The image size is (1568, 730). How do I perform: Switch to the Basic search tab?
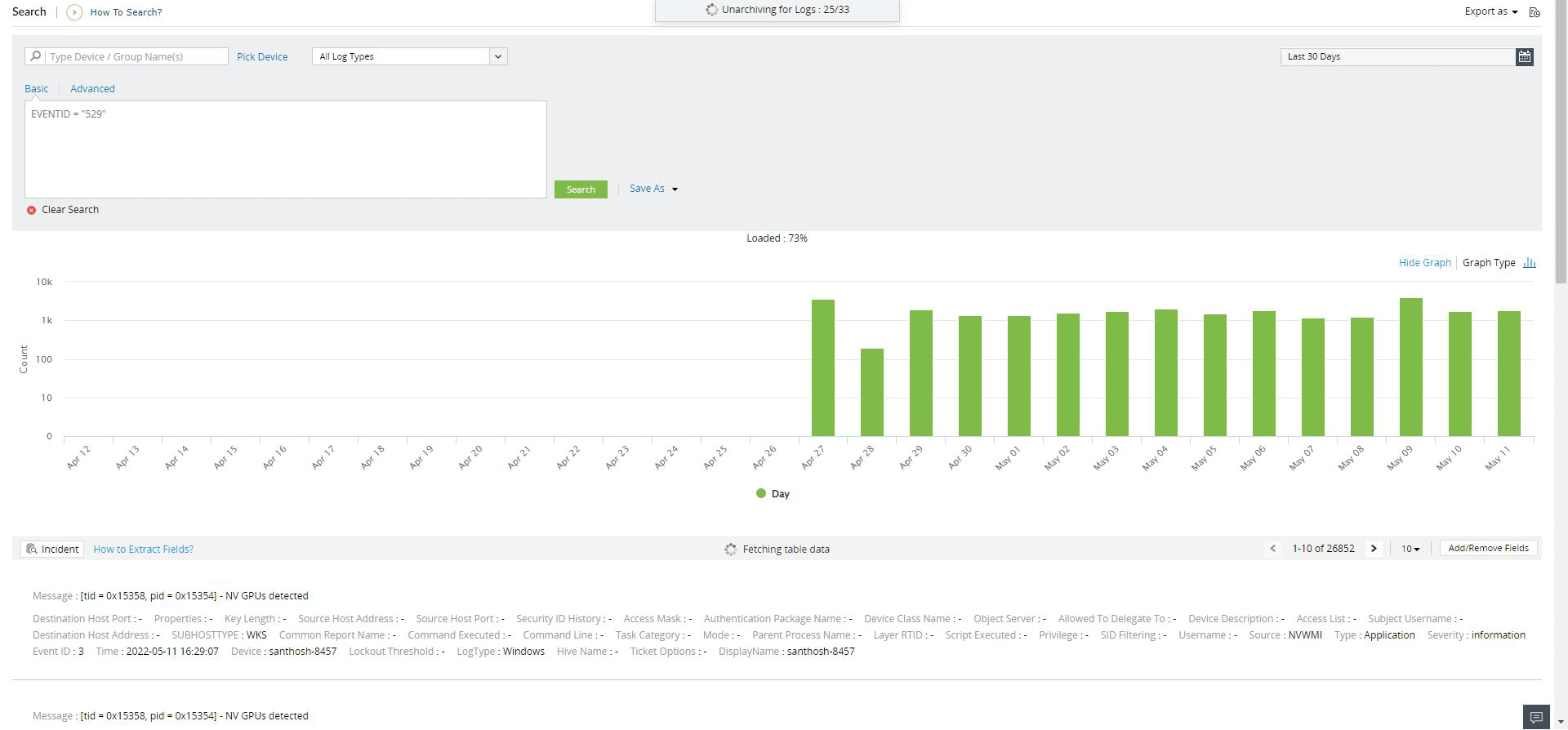coord(36,88)
